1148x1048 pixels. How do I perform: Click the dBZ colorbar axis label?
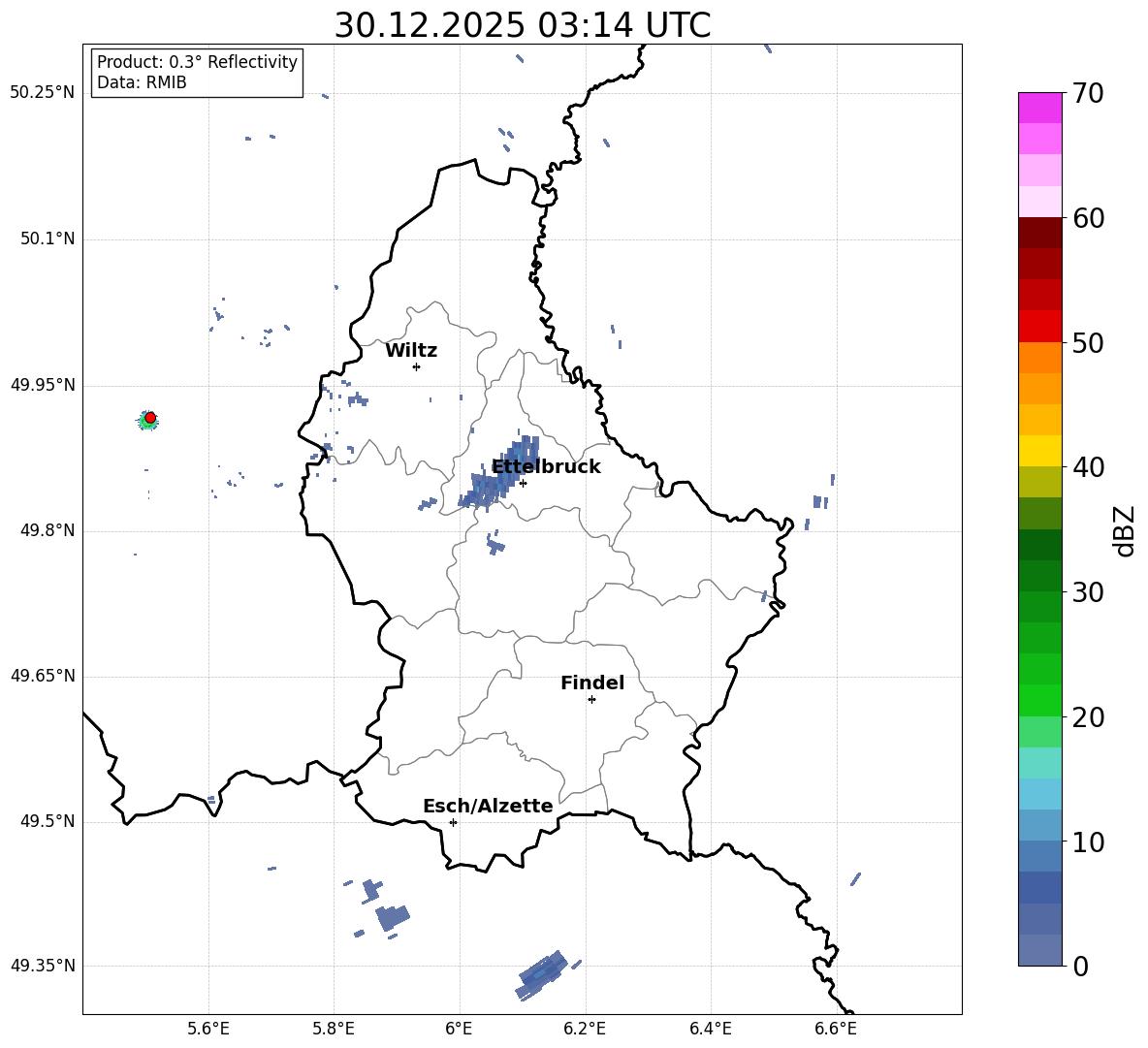(1124, 530)
